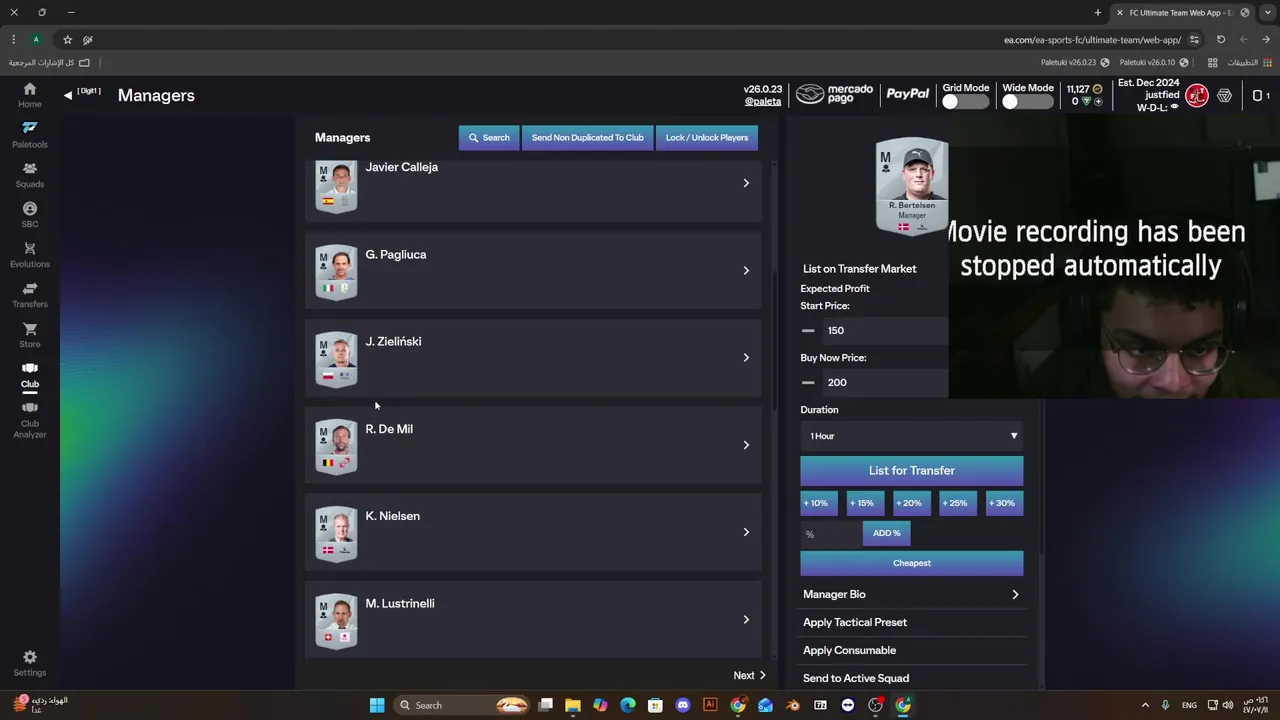Expand J. Zieliński row chevron

tap(746, 357)
